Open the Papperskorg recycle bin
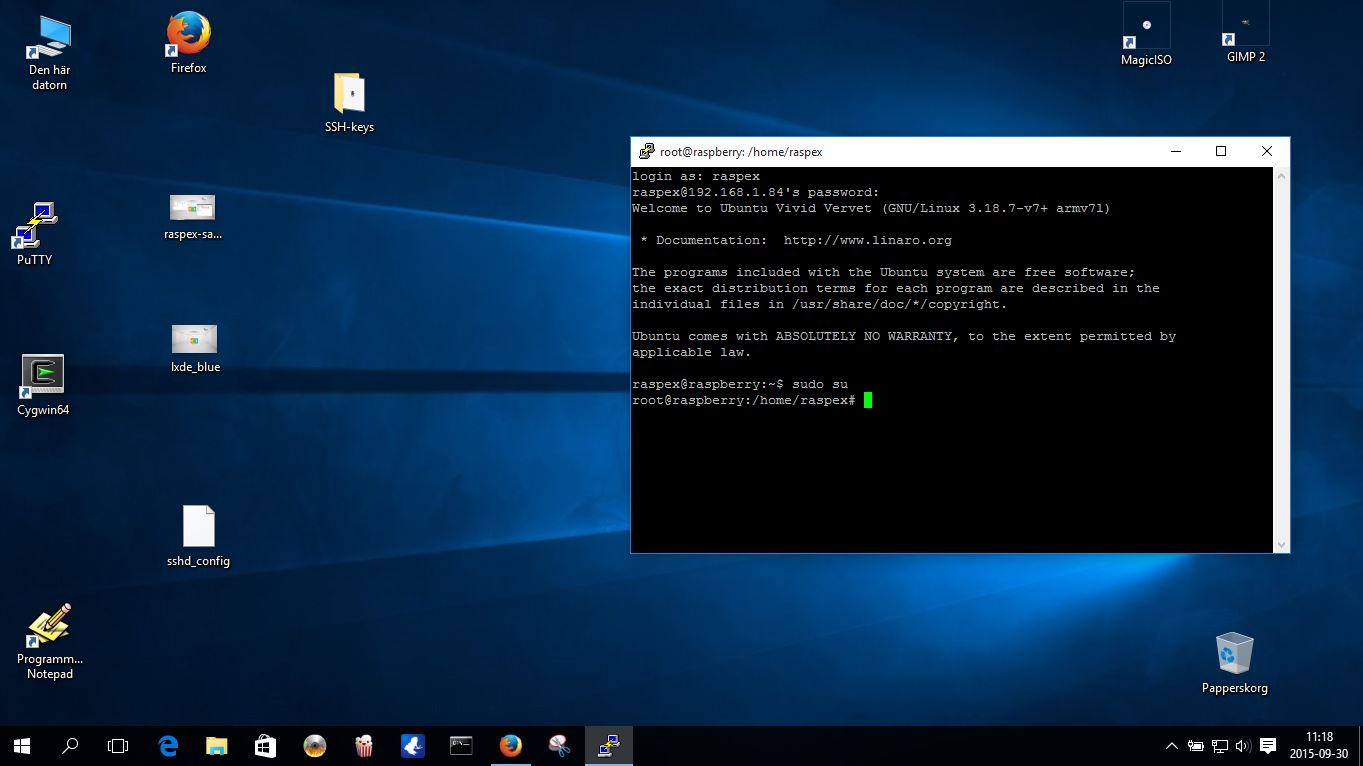Screen dimensions: 1363x766 coord(1234,655)
